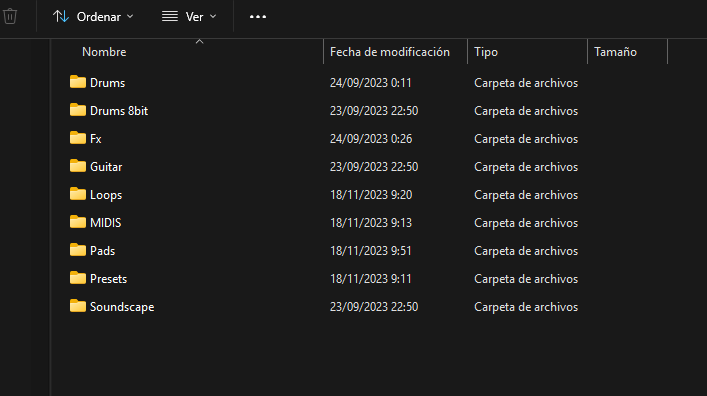Click the trash delete icon in toolbar
The image size is (707, 396).
click(10, 17)
